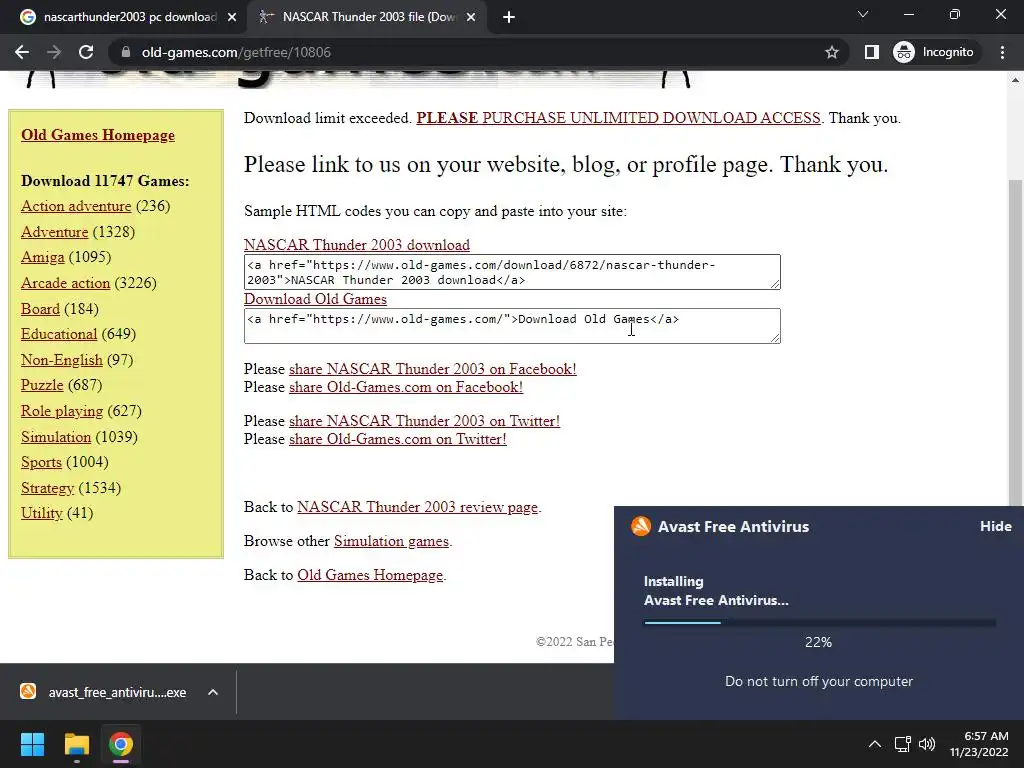Click the Avast logo in installer popup

pos(641,526)
